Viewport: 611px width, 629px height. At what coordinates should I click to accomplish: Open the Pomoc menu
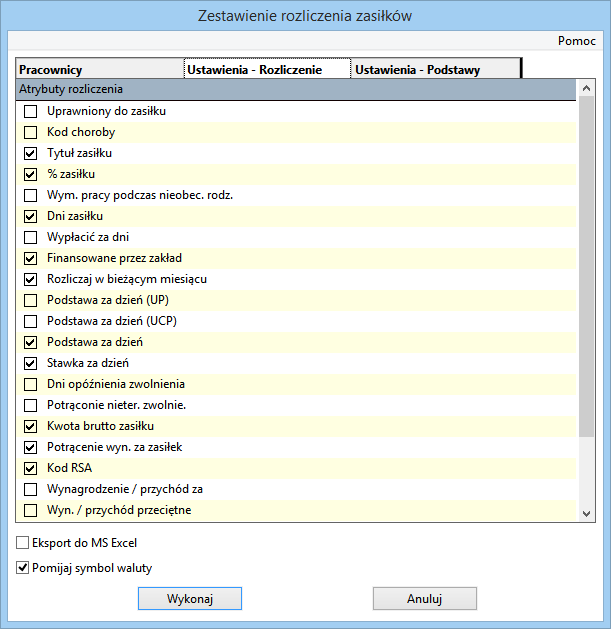click(x=576, y=42)
